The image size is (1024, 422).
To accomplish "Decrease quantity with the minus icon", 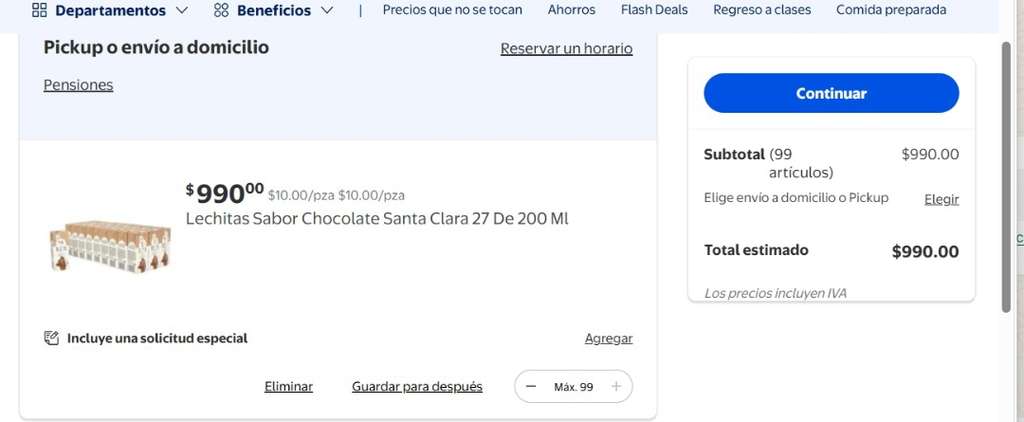I will click(531, 387).
